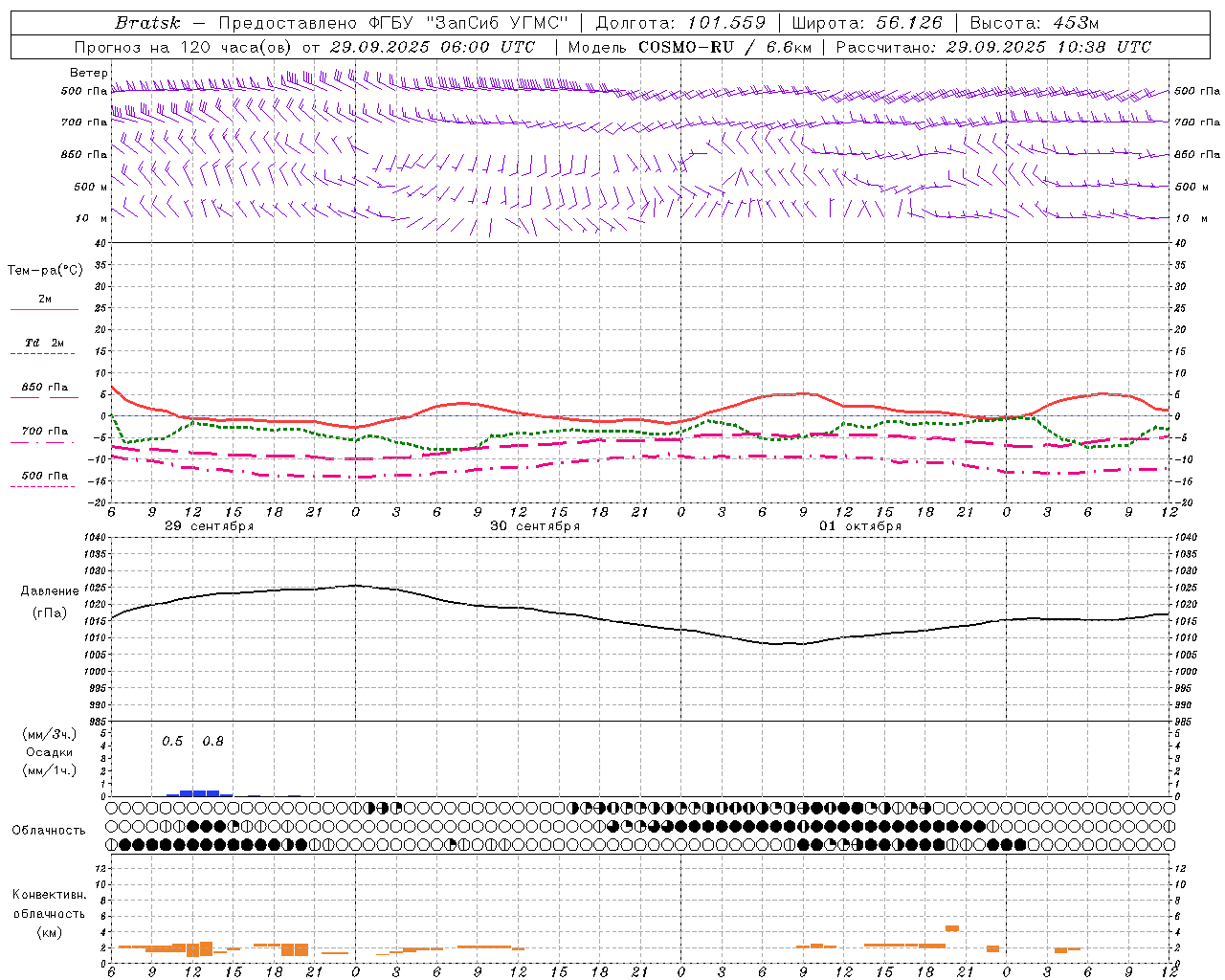1225x980 pixels.
Task: Click the "(мм/1ч.)" precipitation unit label
Action: (x=49, y=770)
